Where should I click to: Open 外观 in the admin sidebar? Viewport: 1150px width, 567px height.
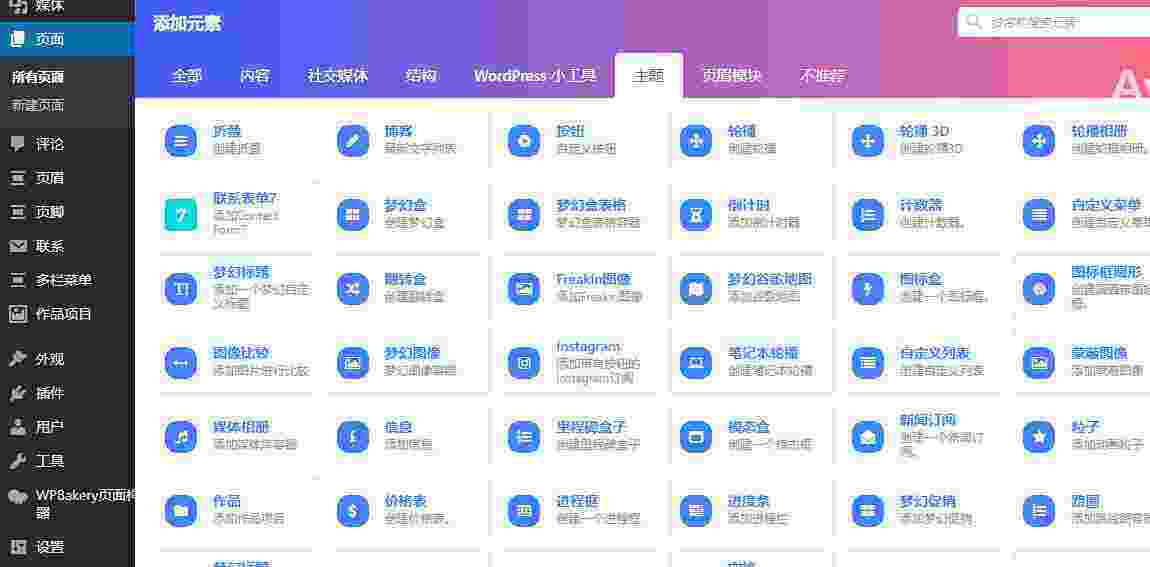click(x=67, y=359)
